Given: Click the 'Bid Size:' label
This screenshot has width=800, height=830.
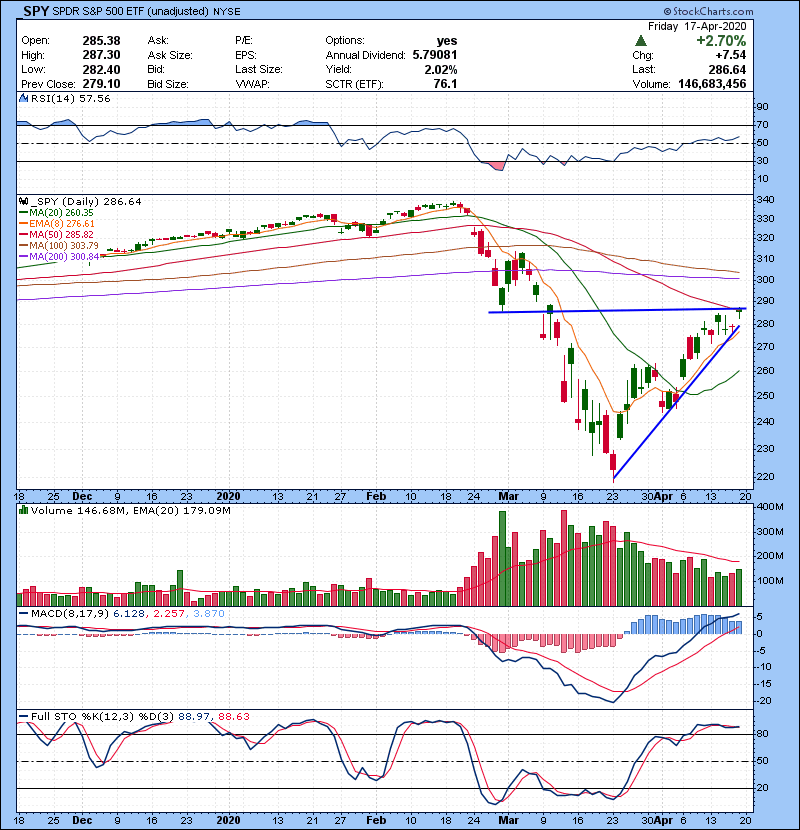Looking at the screenshot, I should tap(168, 84).
